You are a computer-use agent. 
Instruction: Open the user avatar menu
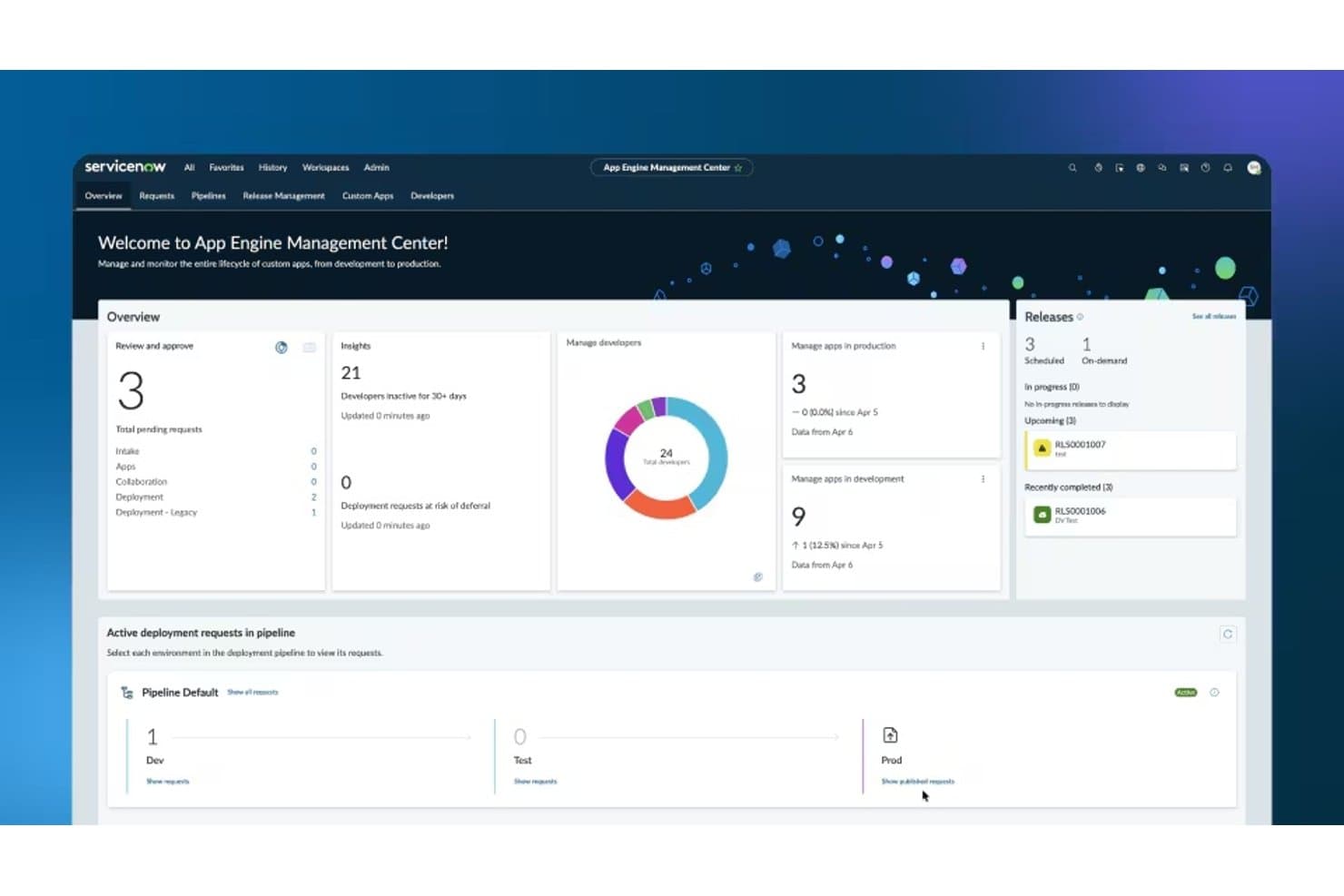1254,168
